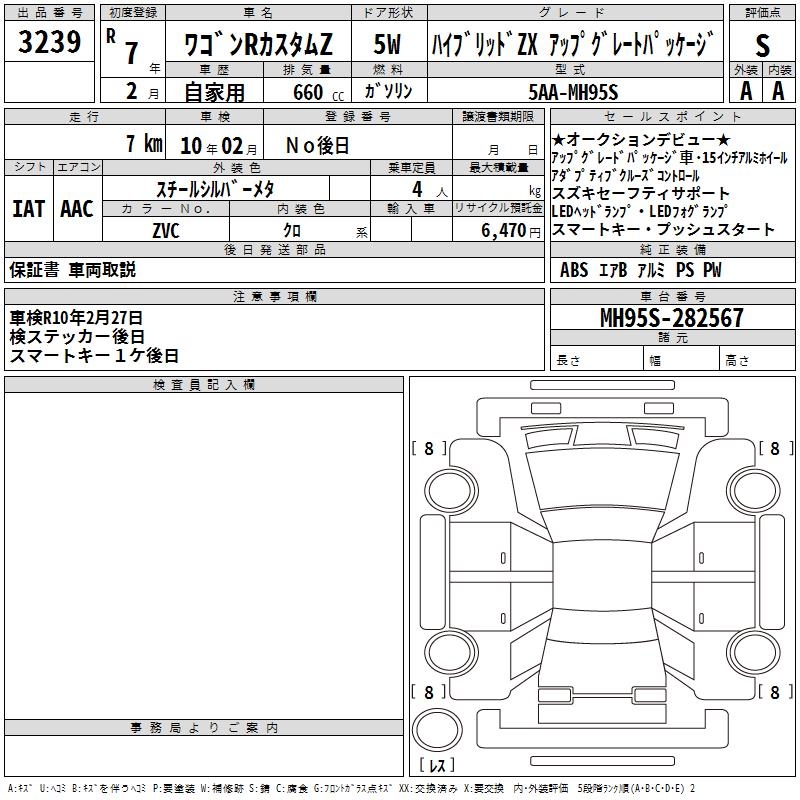Select the registration number No後日
The image size is (800, 800).
[x=317, y=146]
